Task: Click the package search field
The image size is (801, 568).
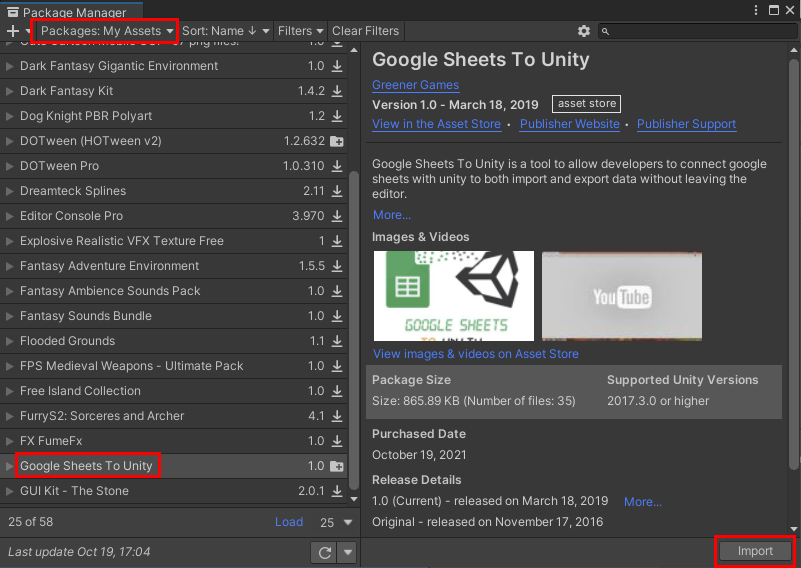Action: pos(698,31)
